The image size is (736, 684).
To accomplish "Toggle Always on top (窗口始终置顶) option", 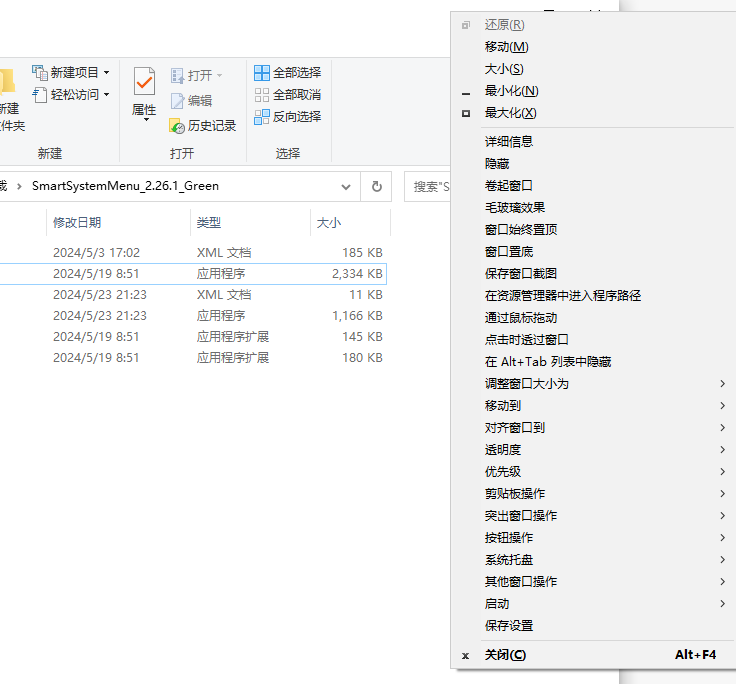I will (521, 230).
